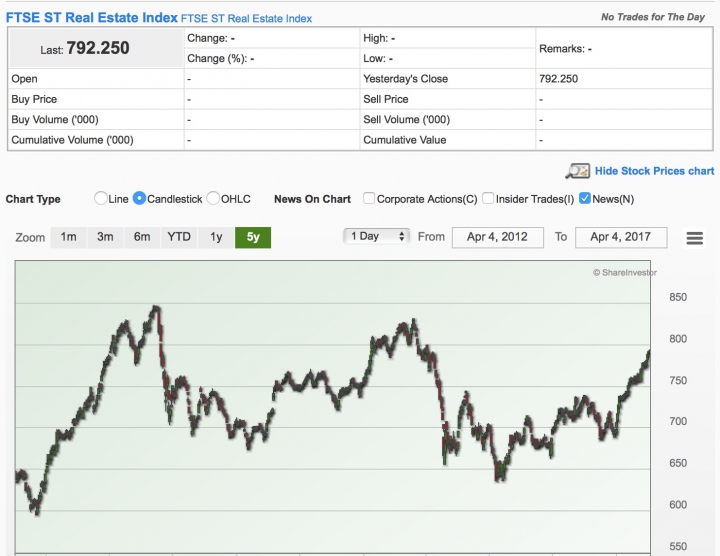
Task: Click the Sell Price label
Action: [x=386, y=99]
